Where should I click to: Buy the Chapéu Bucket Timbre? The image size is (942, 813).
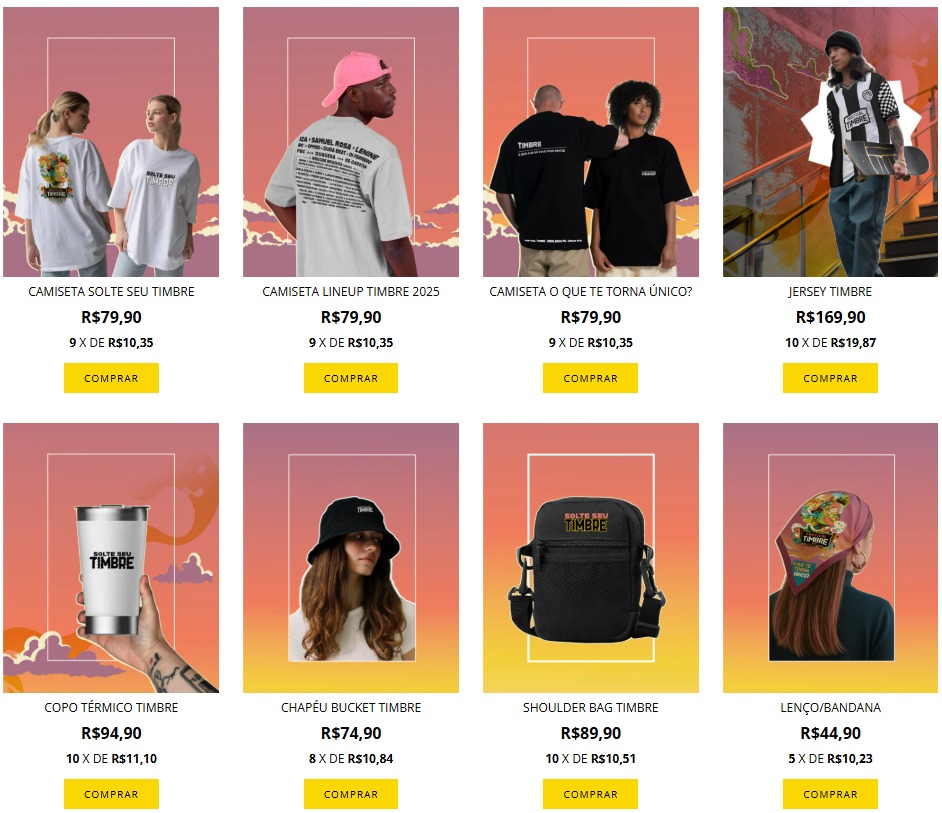pos(351,794)
